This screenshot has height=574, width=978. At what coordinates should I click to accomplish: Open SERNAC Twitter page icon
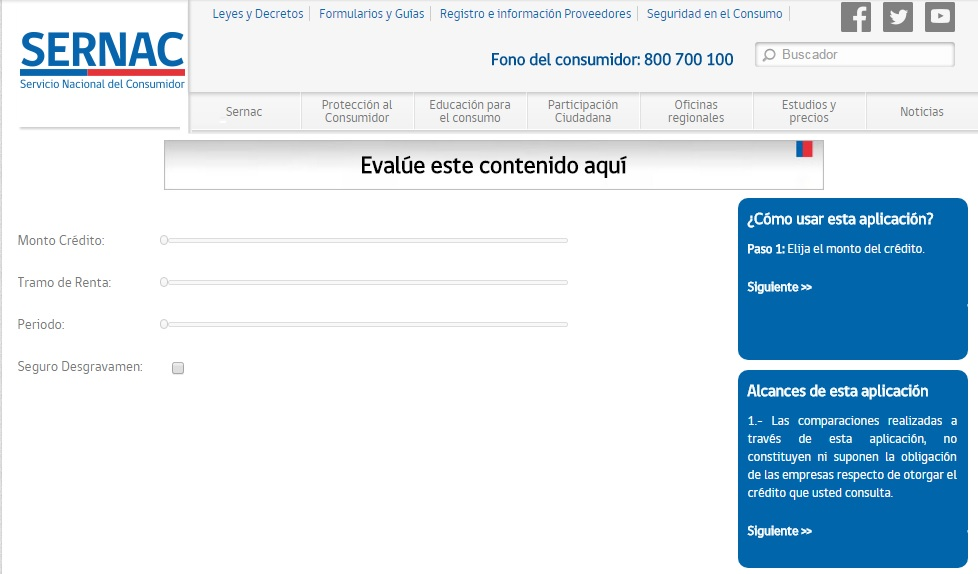click(x=898, y=17)
